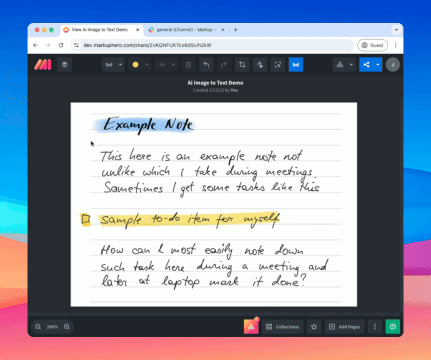
Task: Open the share options dropdown arrow
Action: (378, 65)
